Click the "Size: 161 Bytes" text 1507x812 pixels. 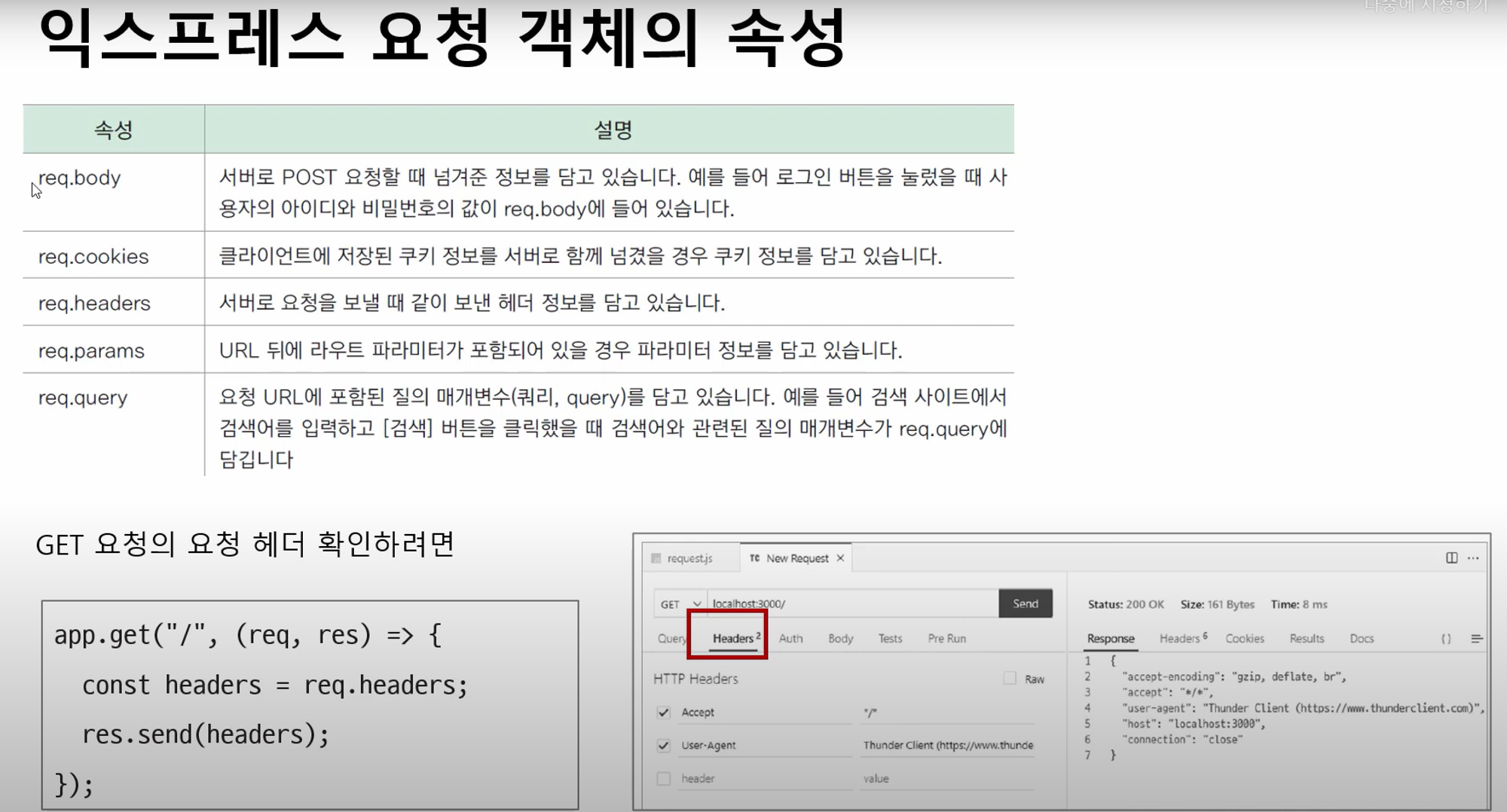[1218, 604]
